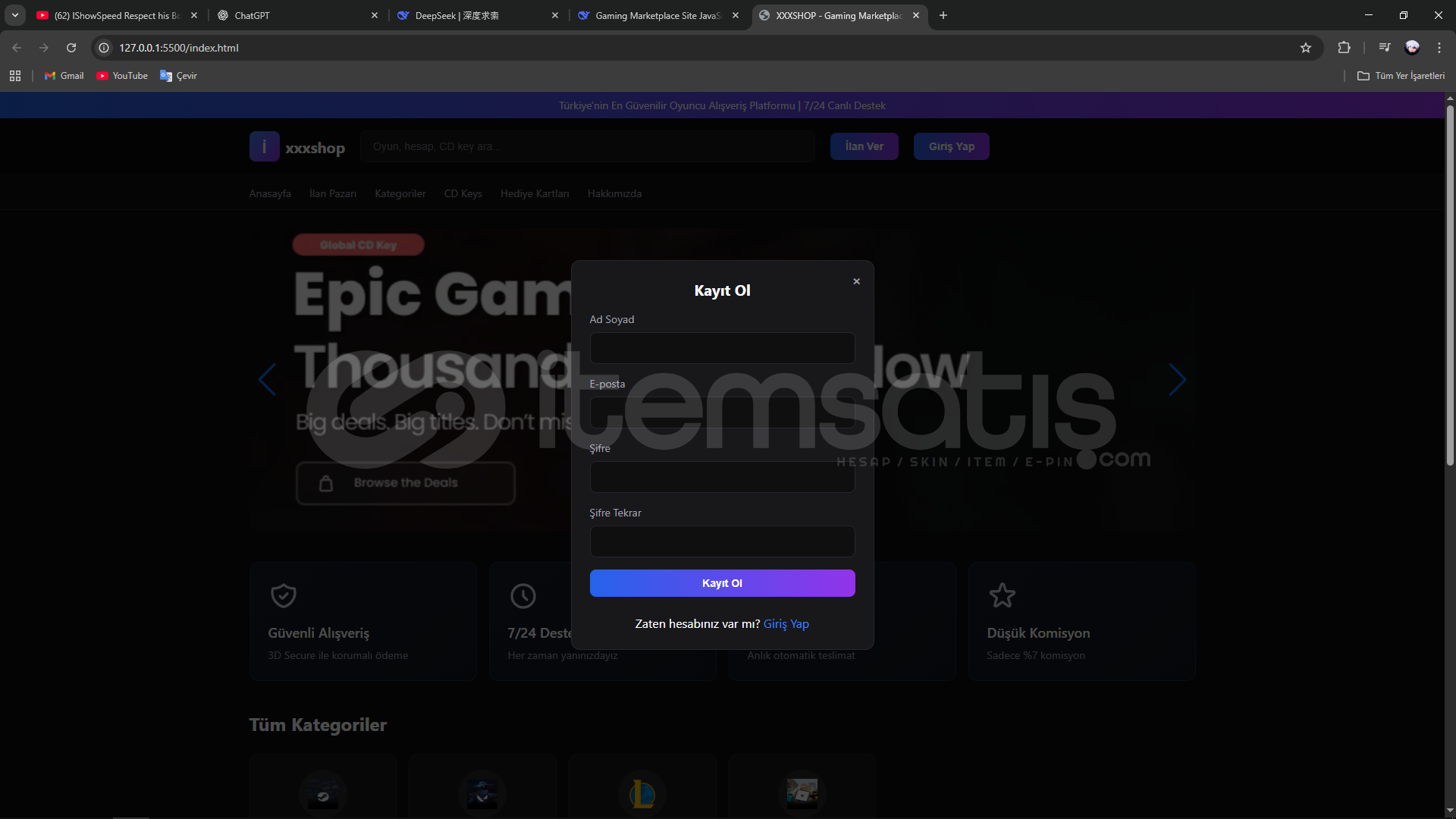Open the browser profile avatar
Image resolution: width=1456 pixels, height=819 pixels.
[1411, 48]
